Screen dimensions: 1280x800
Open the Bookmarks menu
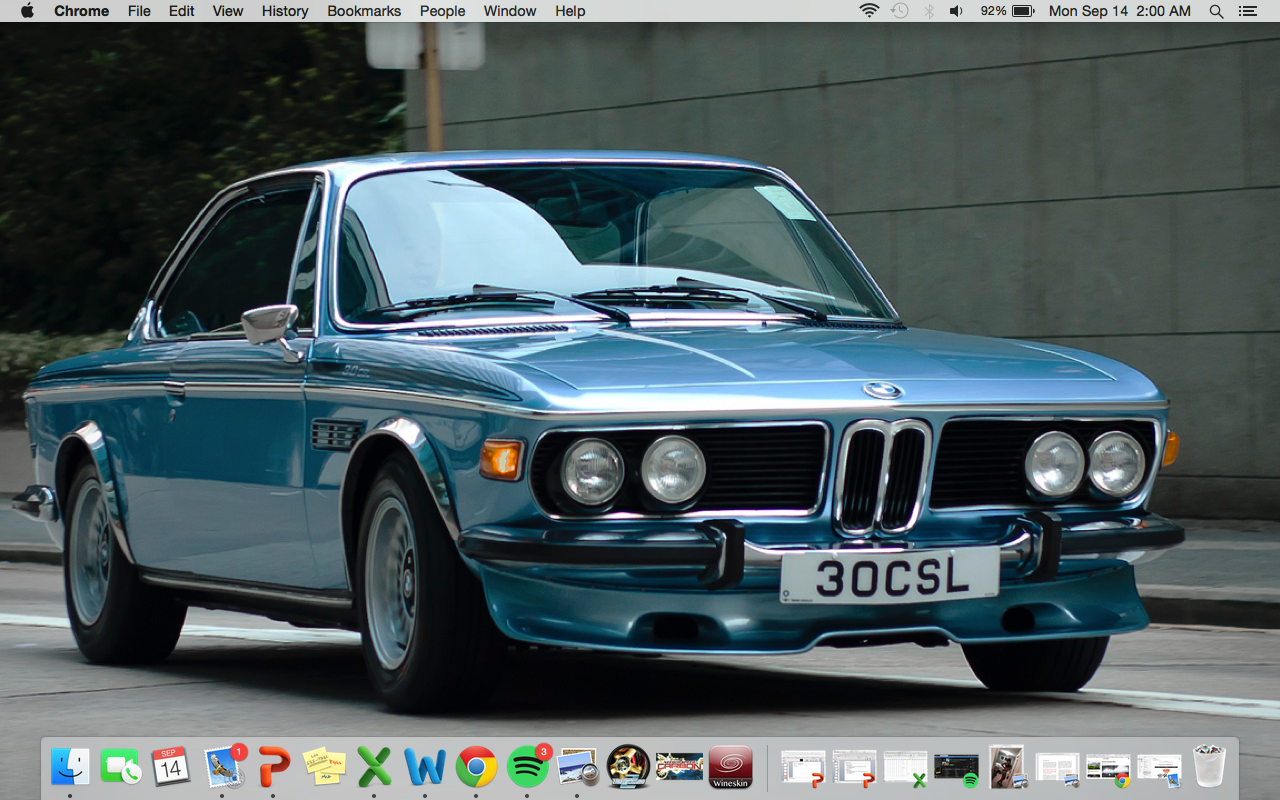point(364,11)
